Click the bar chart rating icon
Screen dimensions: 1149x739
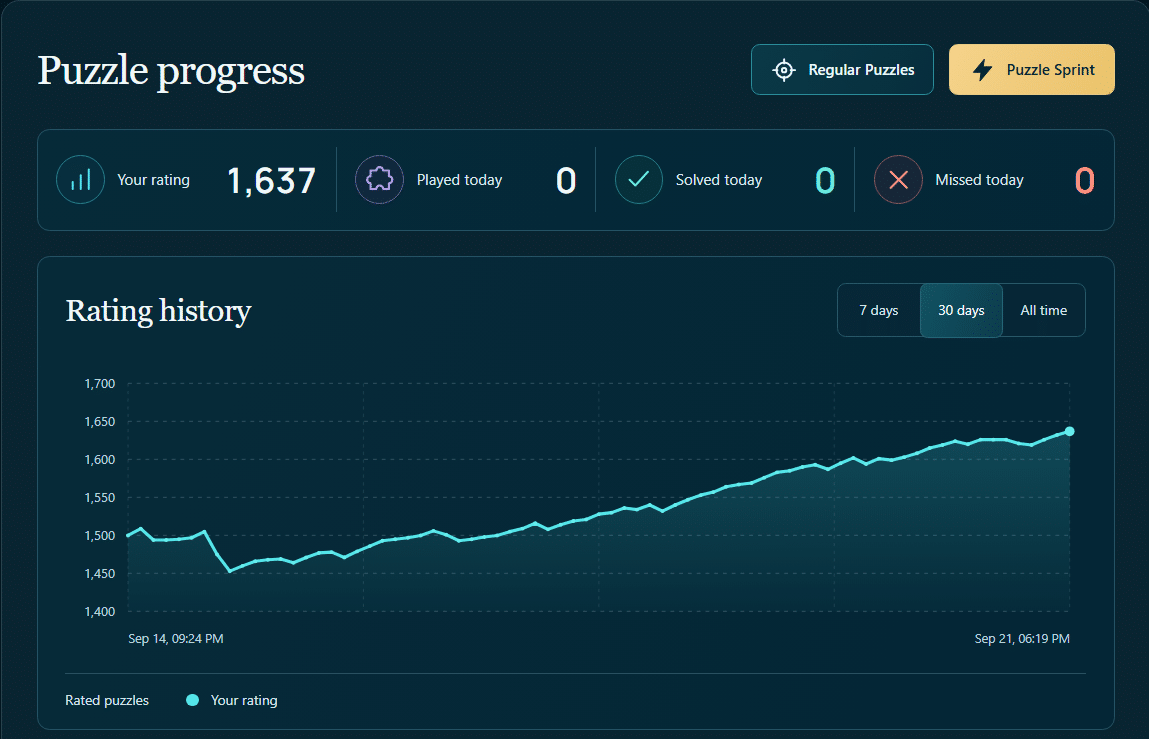(81, 180)
